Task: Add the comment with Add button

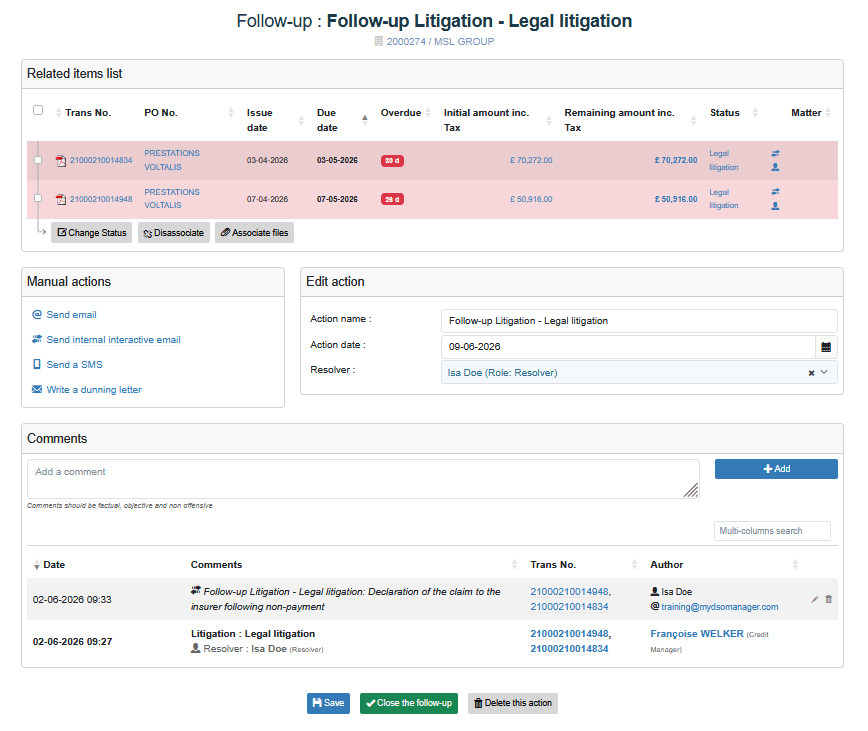Action: pyautogui.click(x=776, y=469)
